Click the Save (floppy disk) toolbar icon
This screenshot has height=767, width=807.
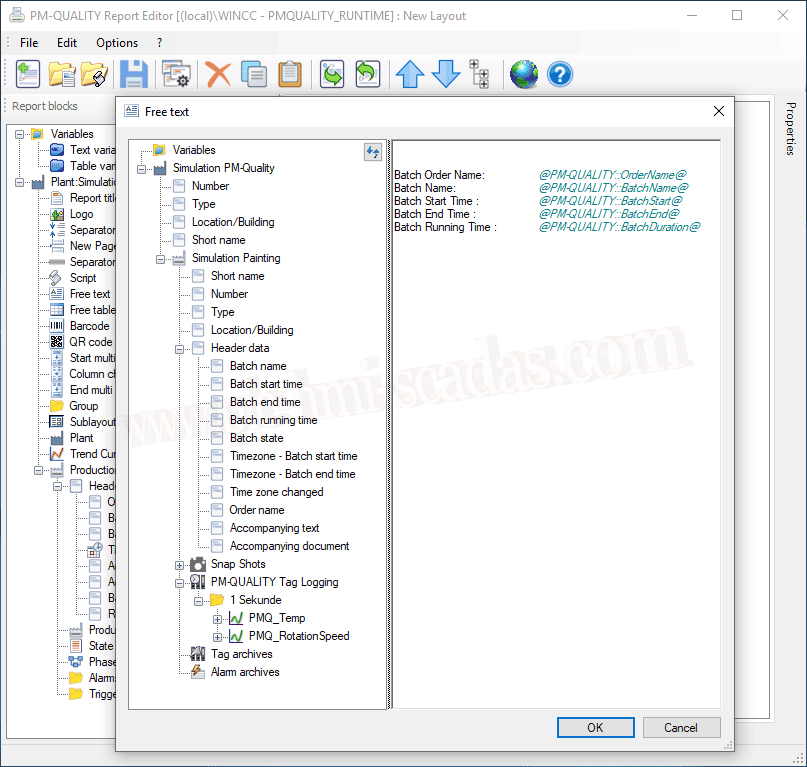134,74
